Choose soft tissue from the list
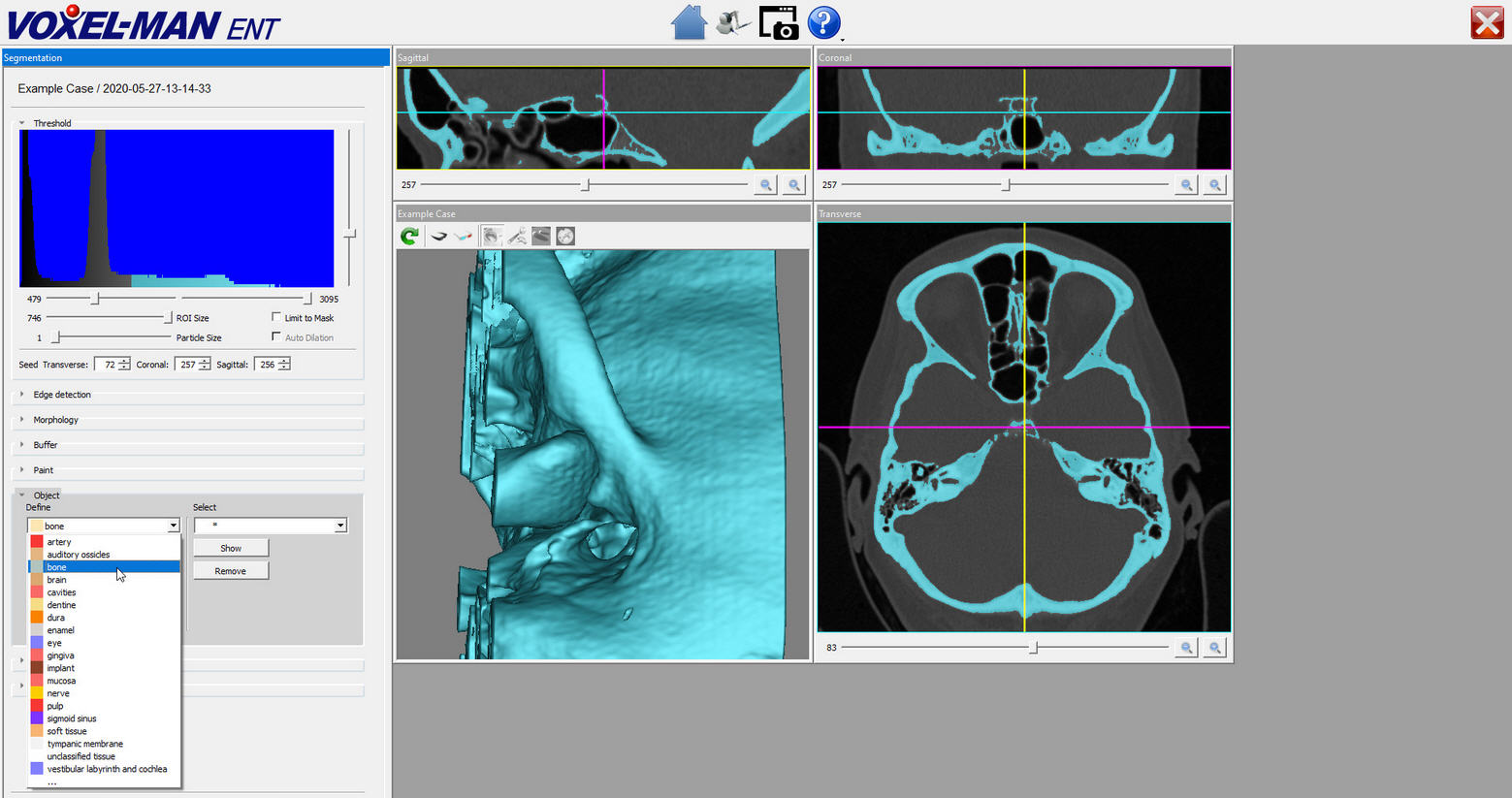This screenshot has width=1512, height=798. [x=104, y=731]
